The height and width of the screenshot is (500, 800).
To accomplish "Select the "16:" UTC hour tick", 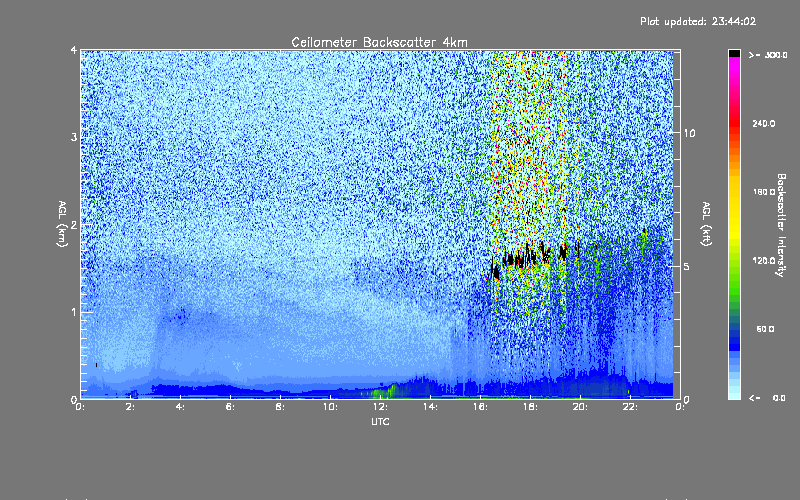I will (x=481, y=407).
